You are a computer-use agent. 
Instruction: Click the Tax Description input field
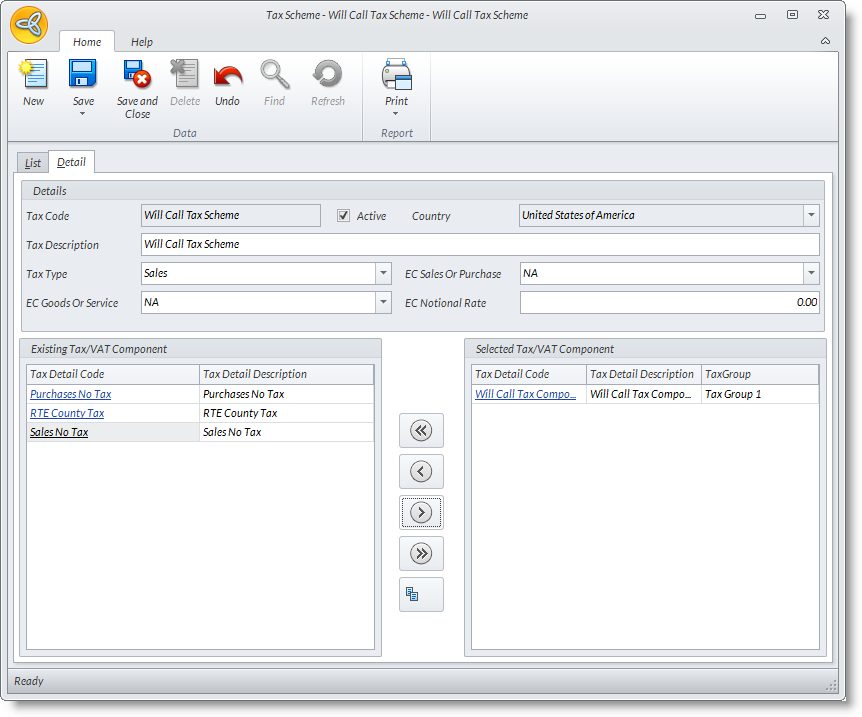[x=480, y=245]
